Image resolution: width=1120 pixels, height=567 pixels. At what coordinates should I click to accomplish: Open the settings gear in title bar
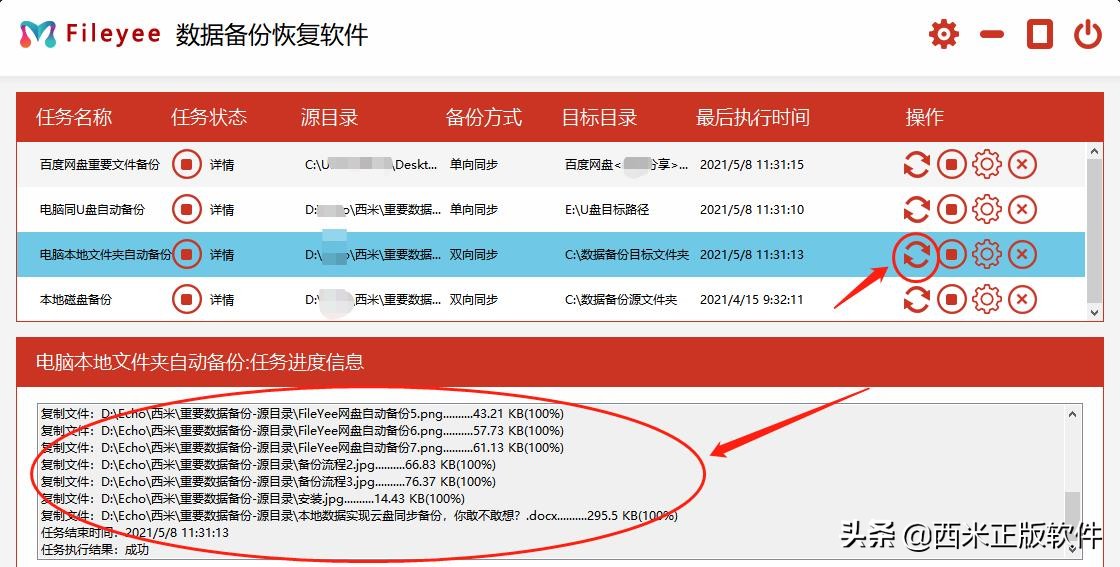coord(944,34)
